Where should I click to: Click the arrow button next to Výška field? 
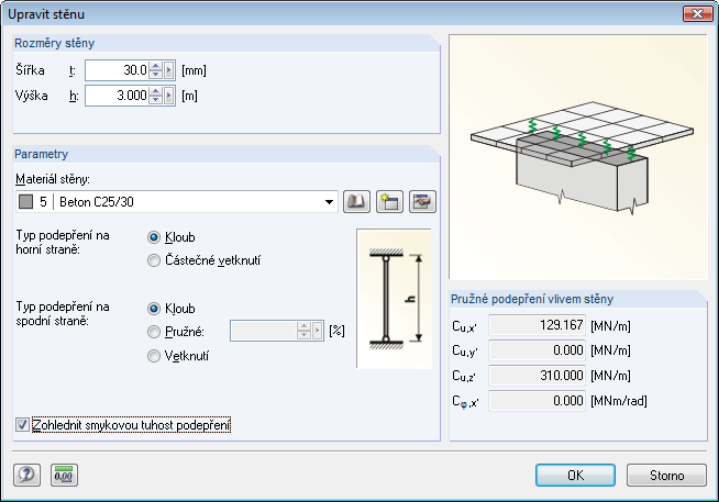169,96
